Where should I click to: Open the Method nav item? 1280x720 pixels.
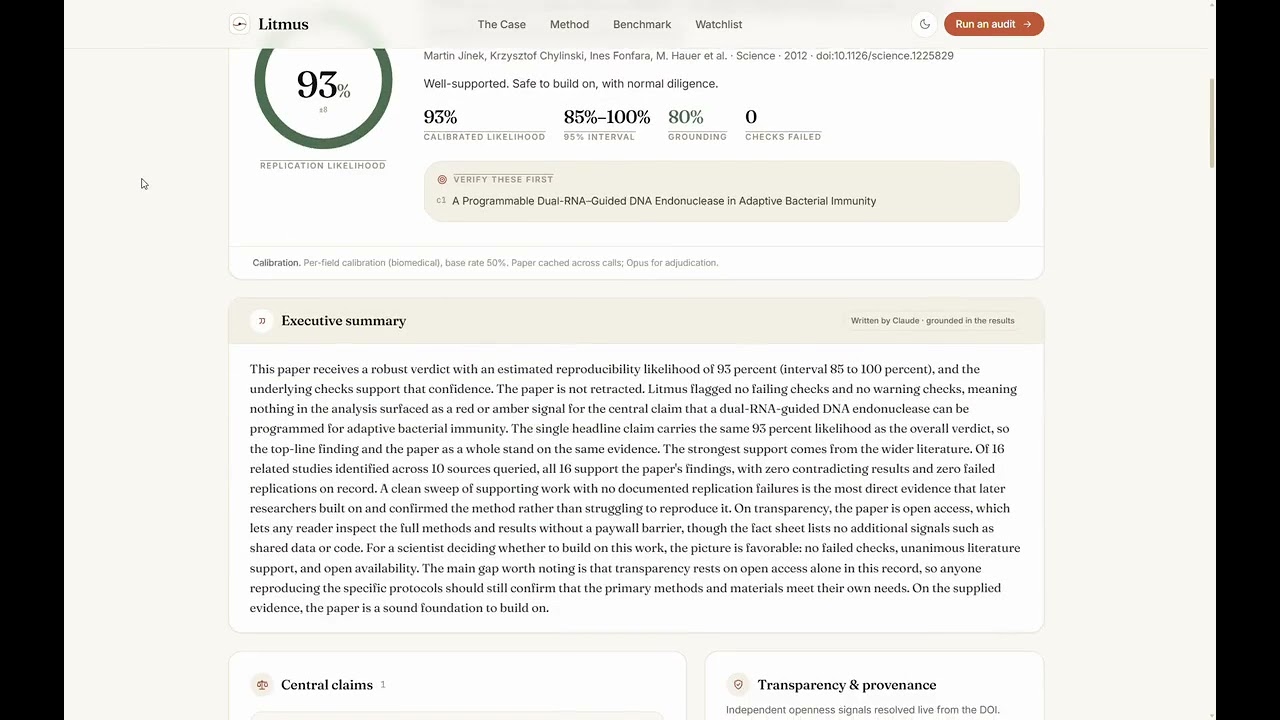tap(569, 24)
